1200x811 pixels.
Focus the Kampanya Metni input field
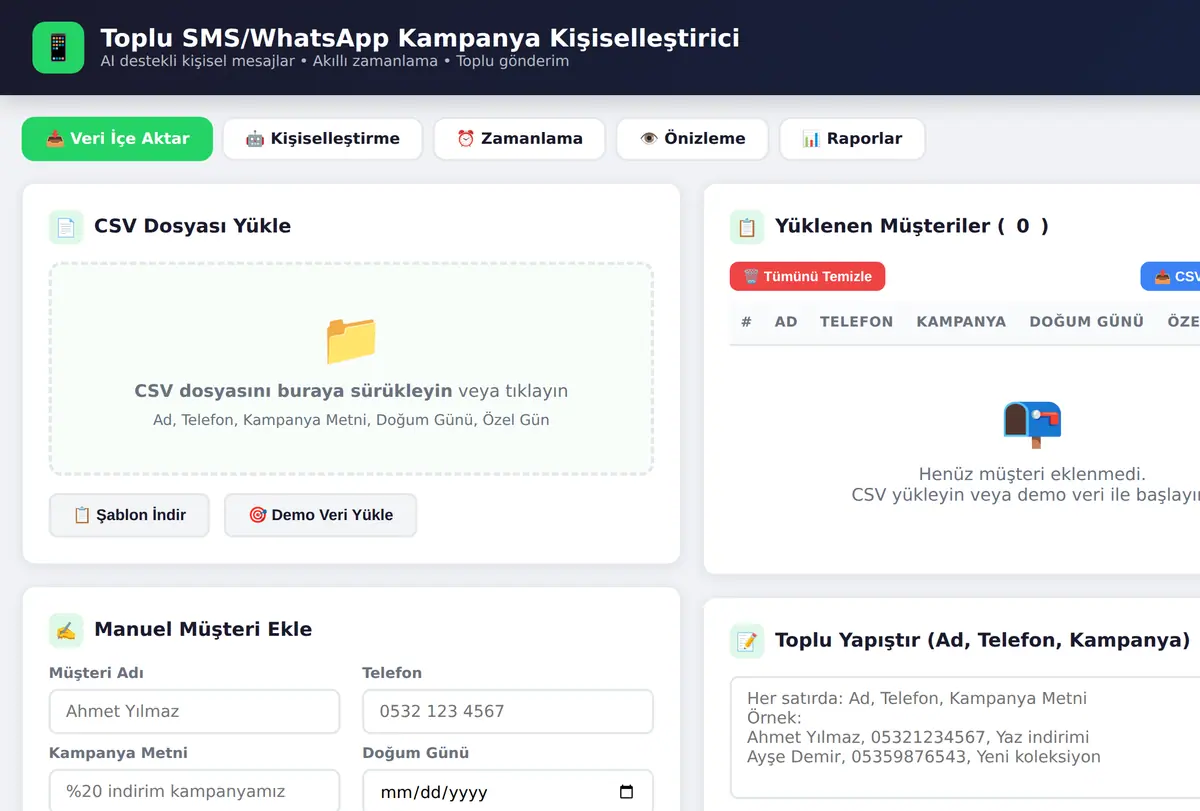point(195,790)
